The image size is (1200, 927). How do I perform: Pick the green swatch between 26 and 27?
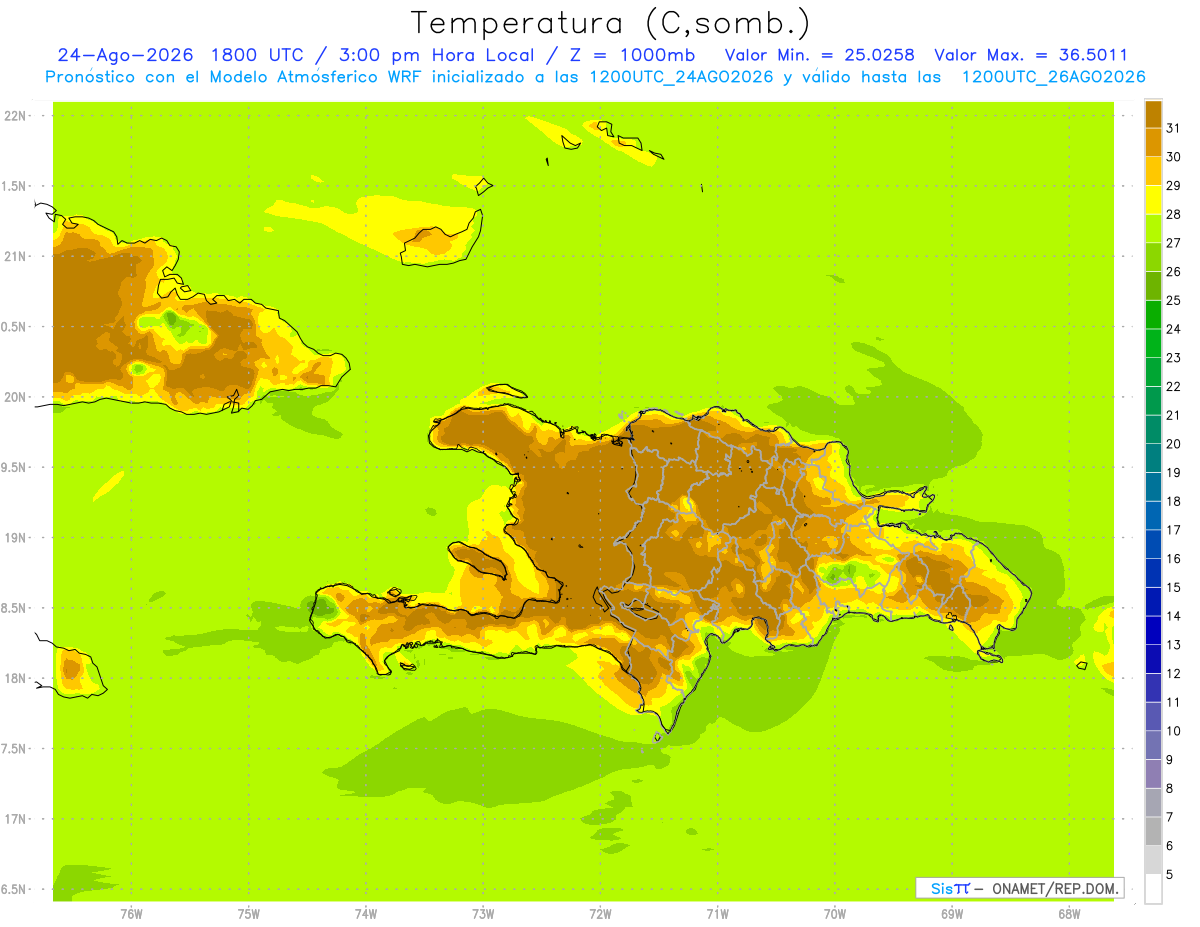pyautogui.click(x=1153, y=257)
